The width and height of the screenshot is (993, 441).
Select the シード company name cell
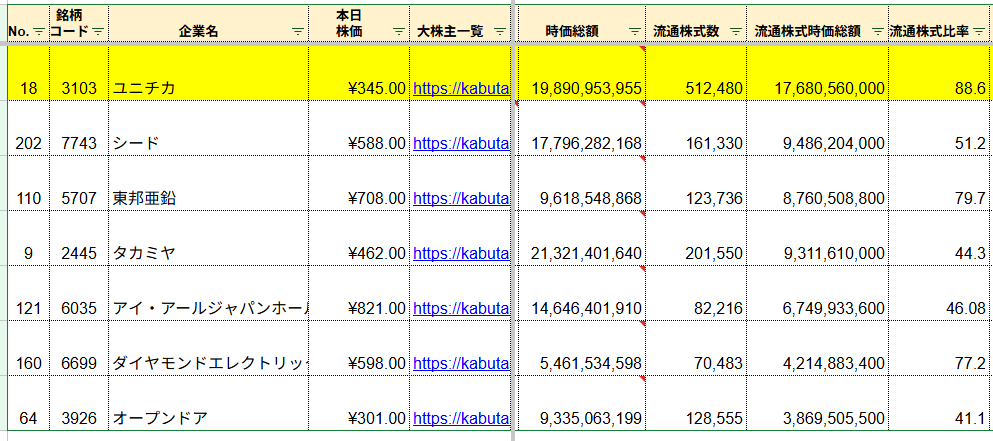click(x=208, y=129)
